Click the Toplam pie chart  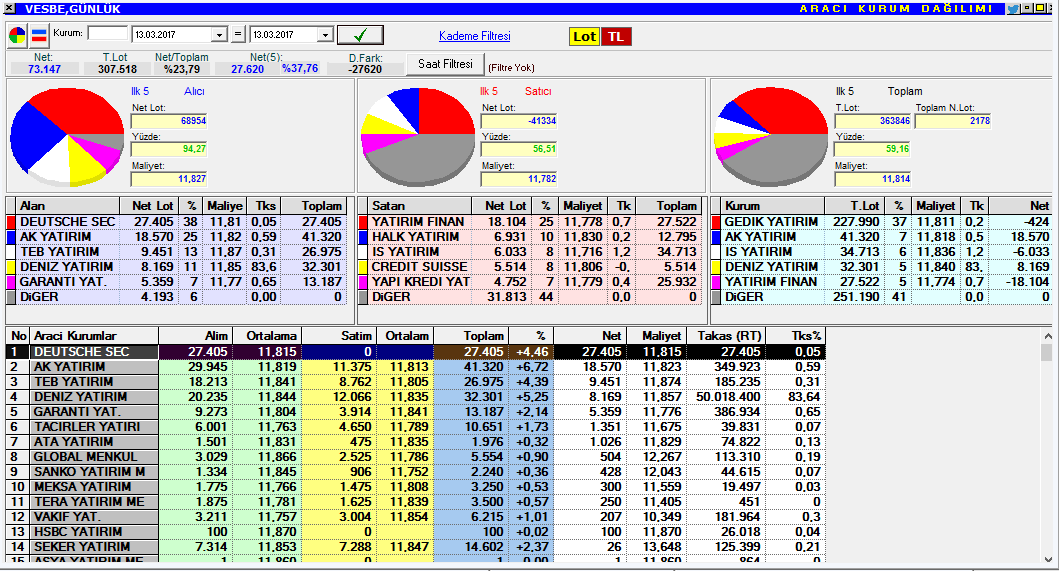pyautogui.click(x=771, y=137)
